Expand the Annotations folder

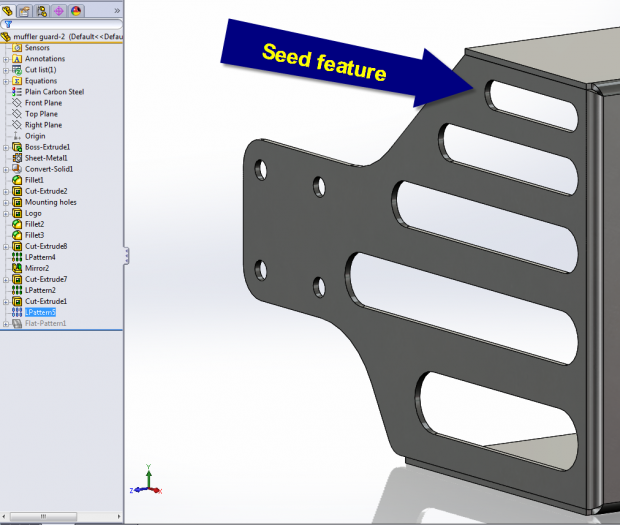pyautogui.click(x=6, y=59)
